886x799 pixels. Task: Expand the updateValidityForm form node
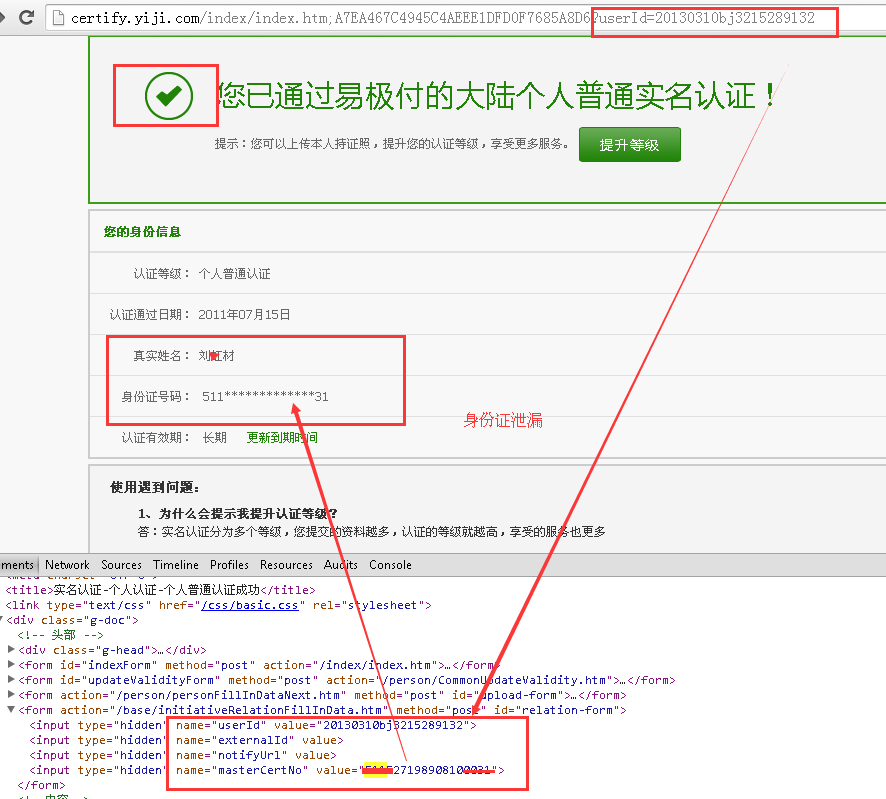[x=11, y=679]
